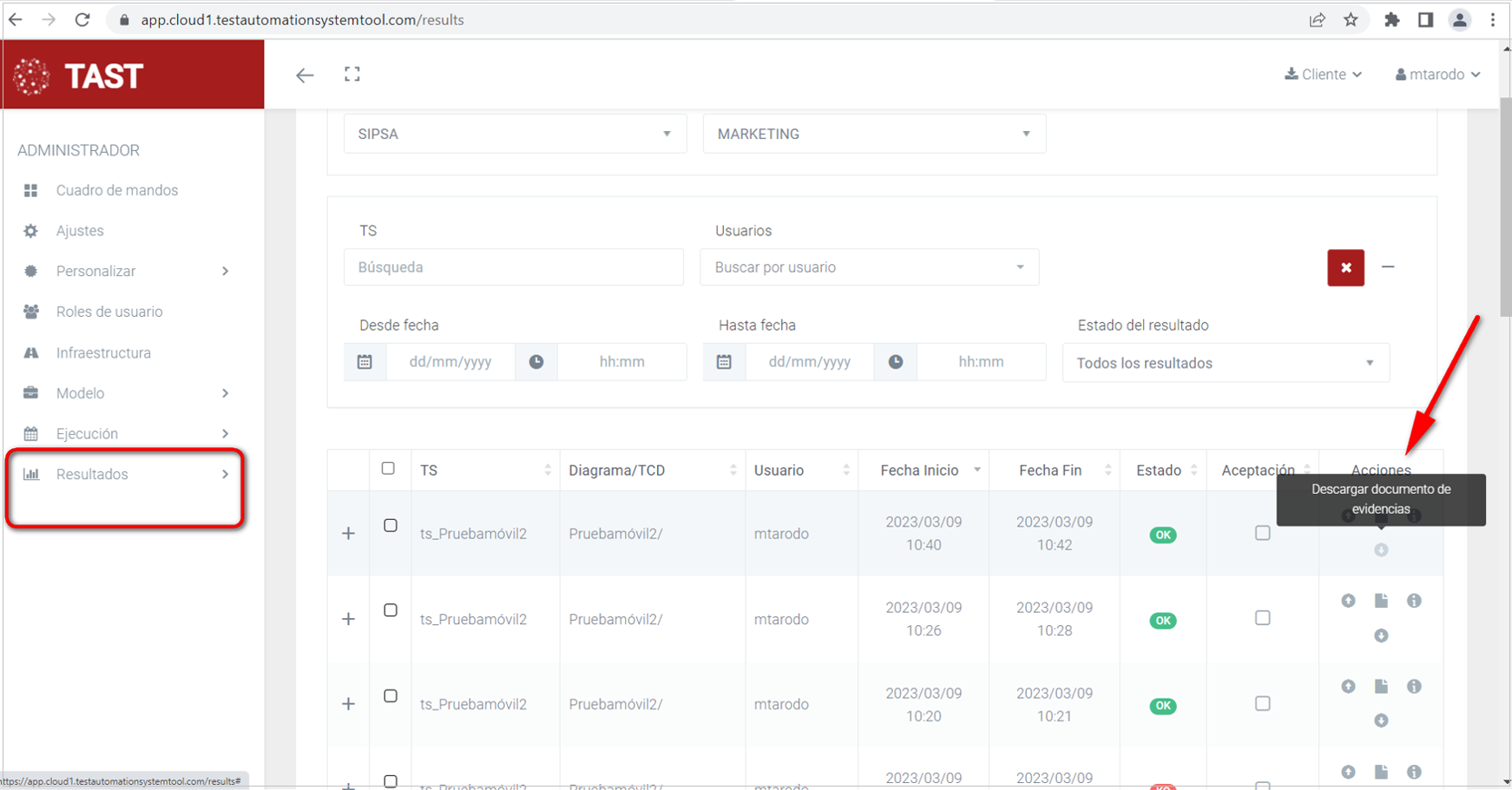This screenshot has height=790, width=1512.
Task: Click the Cliente download menu
Action: (x=1323, y=75)
